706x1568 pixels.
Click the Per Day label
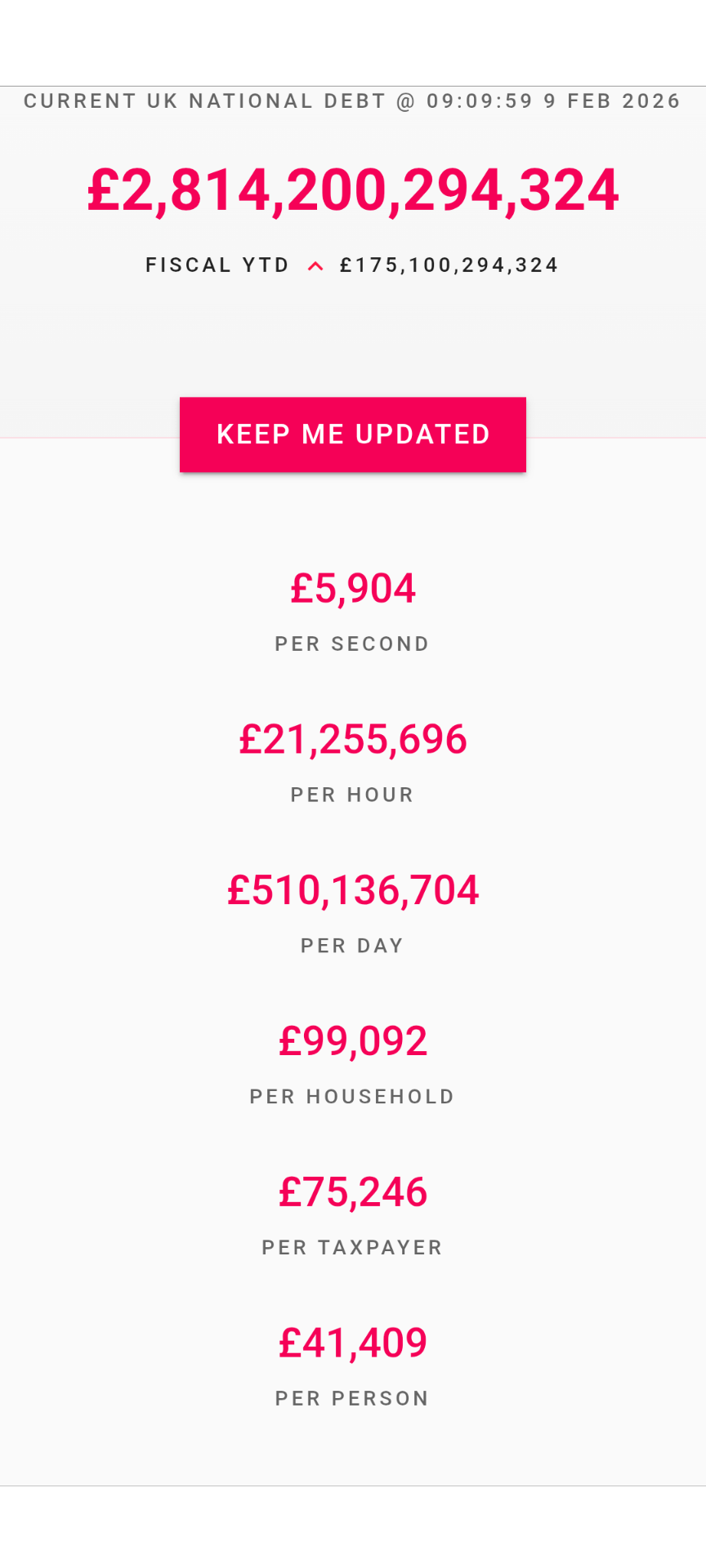pyautogui.click(x=352, y=946)
